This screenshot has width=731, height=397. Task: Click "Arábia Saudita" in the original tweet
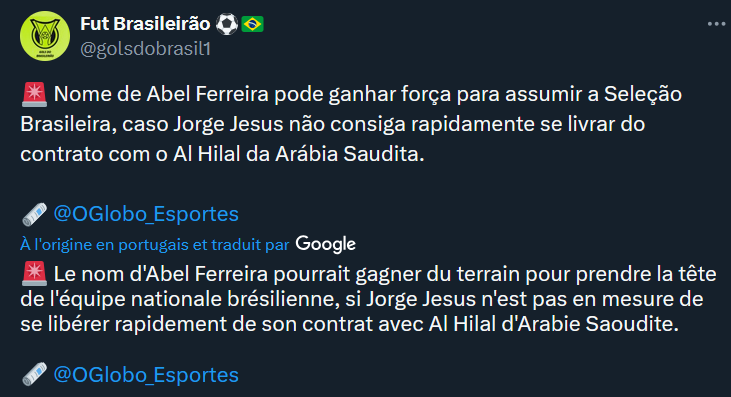[350, 154]
